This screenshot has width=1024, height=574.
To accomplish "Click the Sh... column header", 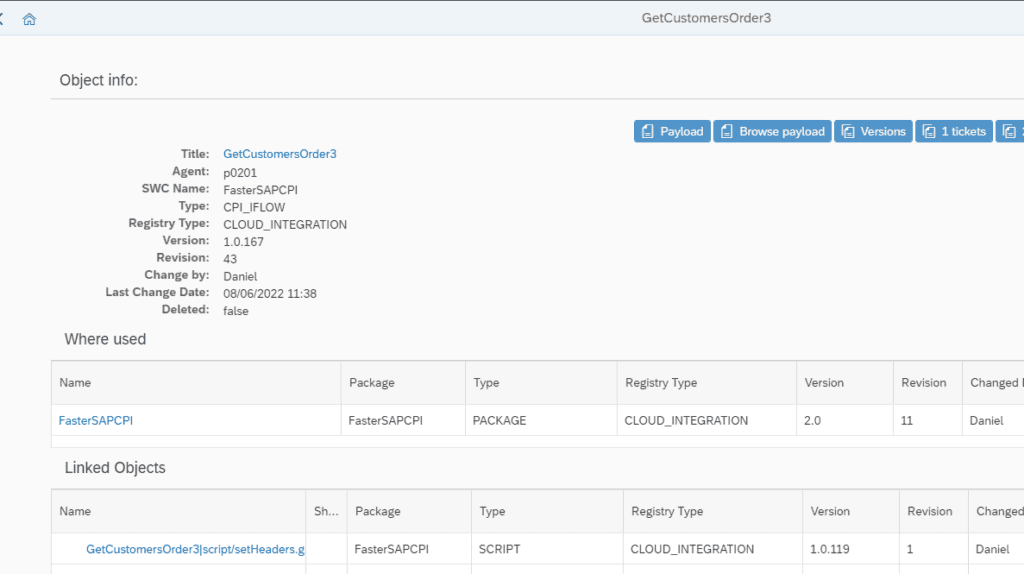I will [x=326, y=511].
